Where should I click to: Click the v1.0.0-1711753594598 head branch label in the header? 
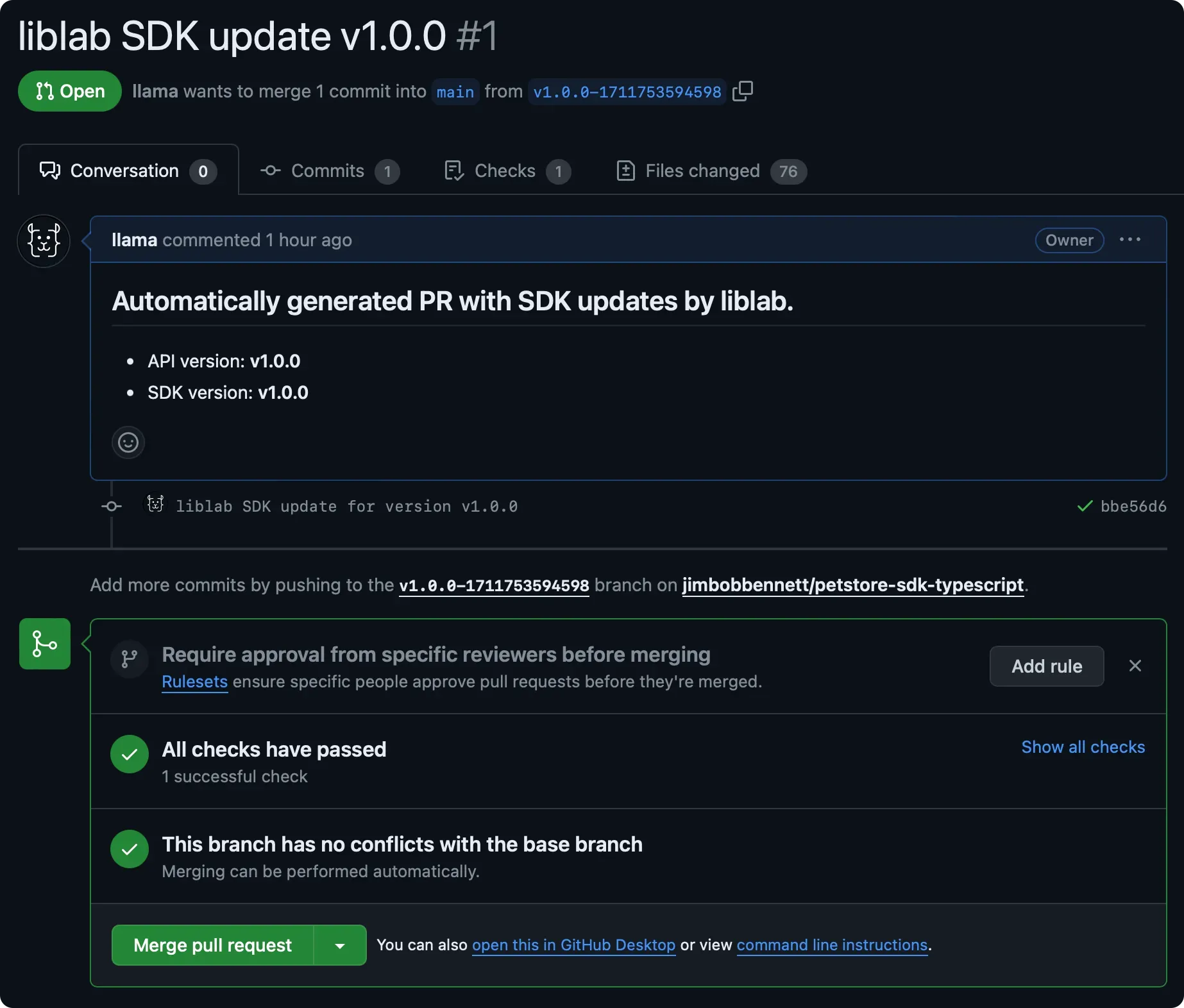tap(627, 92)
